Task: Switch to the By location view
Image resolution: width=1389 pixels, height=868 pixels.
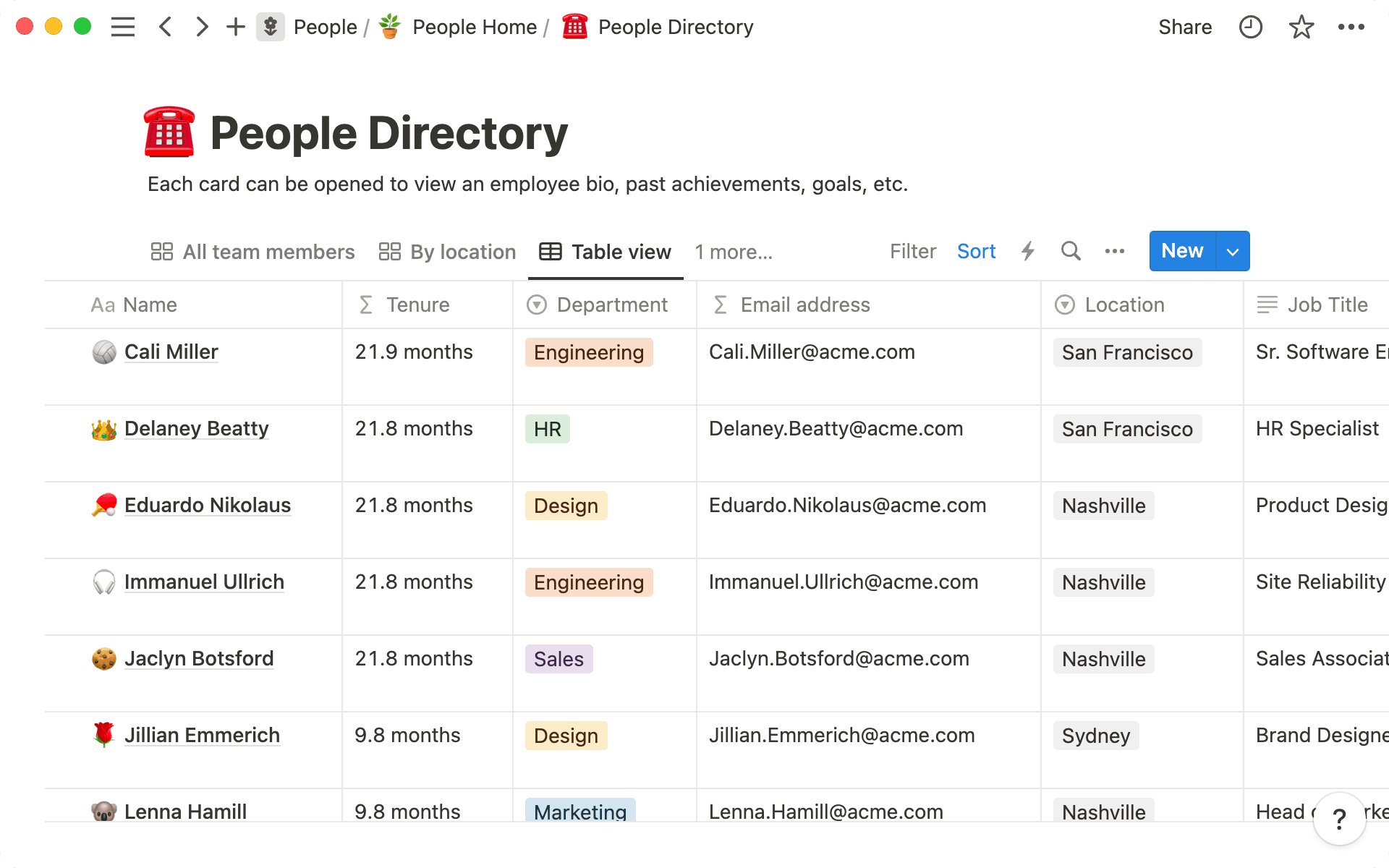Action: (x=448, y=252)
